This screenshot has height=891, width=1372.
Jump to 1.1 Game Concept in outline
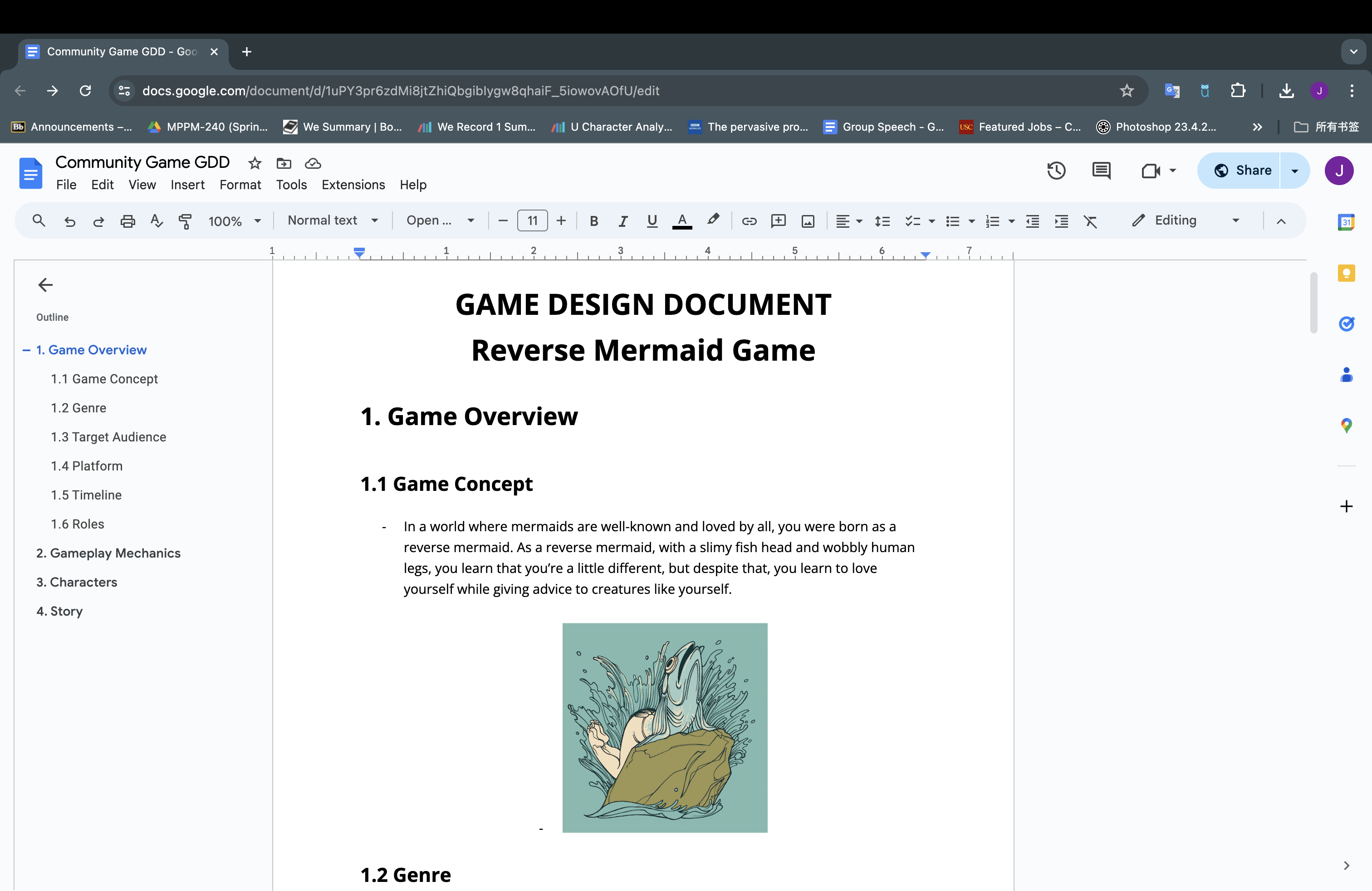104,379
